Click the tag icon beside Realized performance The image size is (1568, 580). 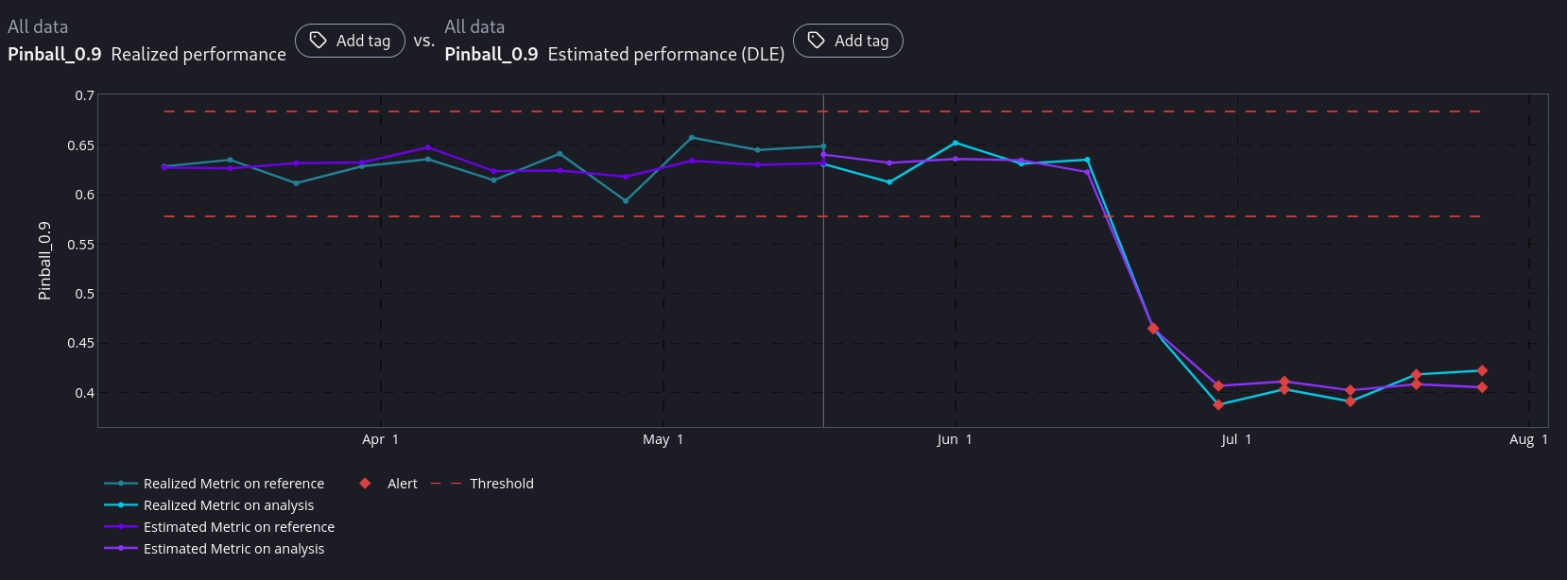[x=319, y=41]
